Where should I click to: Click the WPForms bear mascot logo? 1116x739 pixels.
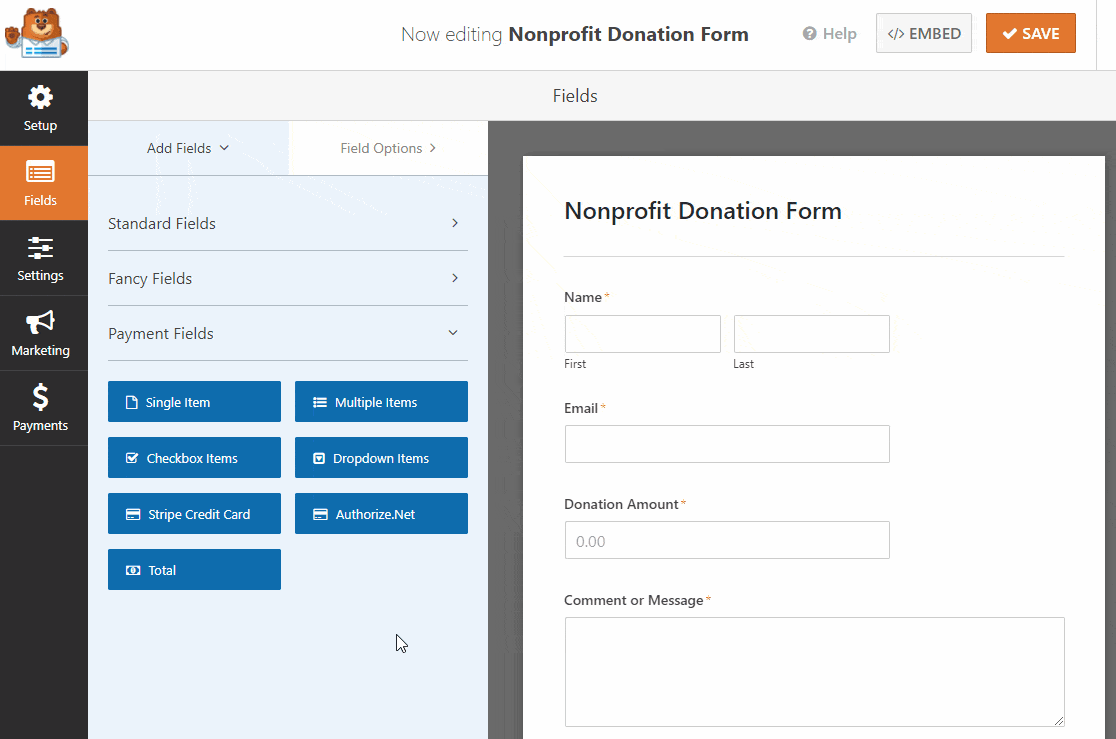[x=37, y=33]
